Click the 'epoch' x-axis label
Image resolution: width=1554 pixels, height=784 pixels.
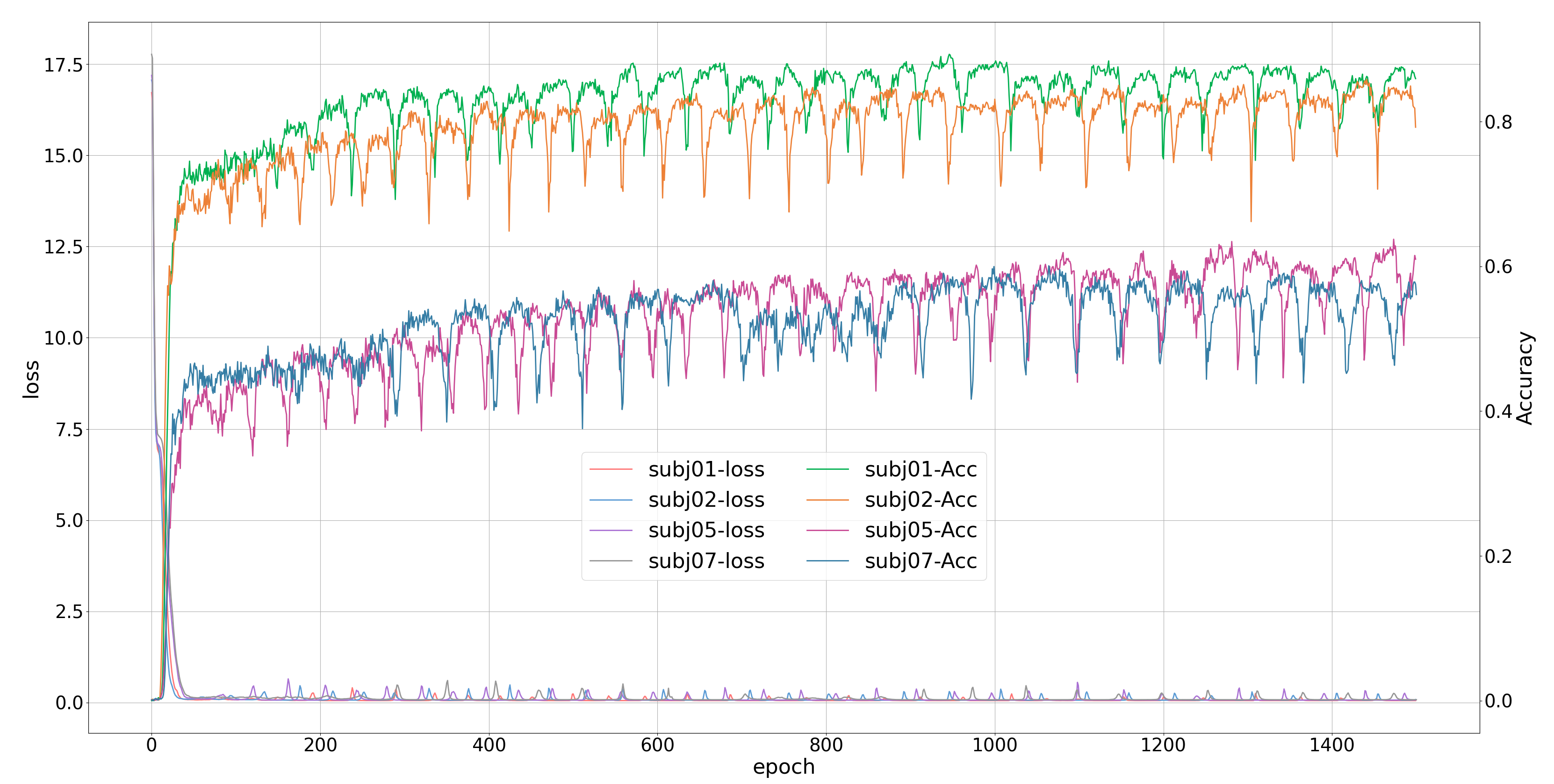[x=784, y=767]
